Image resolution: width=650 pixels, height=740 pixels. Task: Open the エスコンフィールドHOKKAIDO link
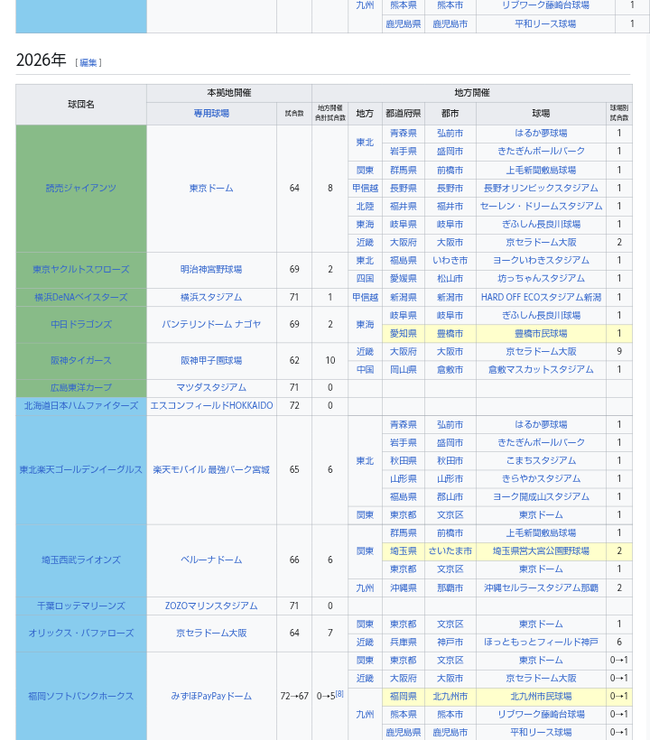coord(211,405)
